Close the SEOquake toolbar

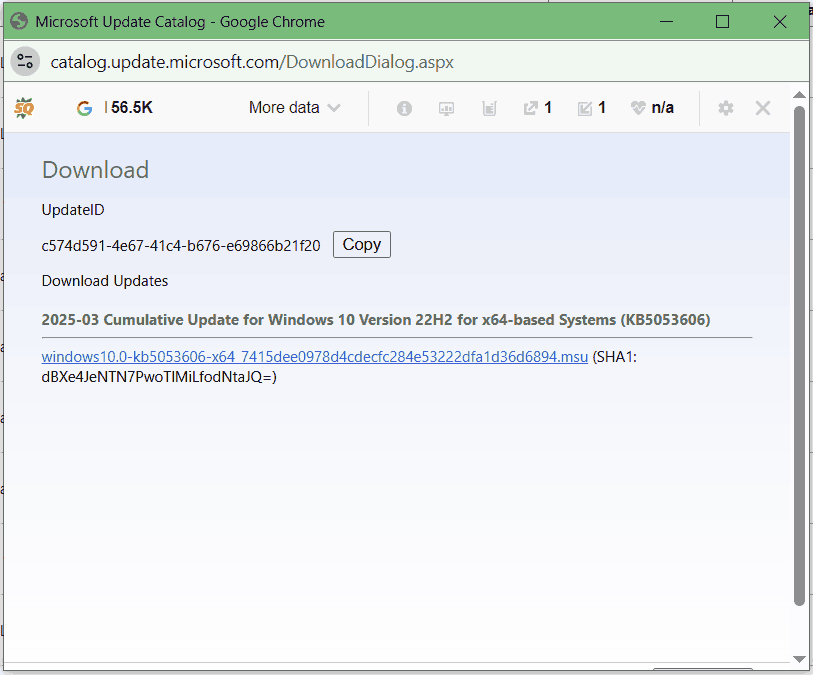pos(763,108)
